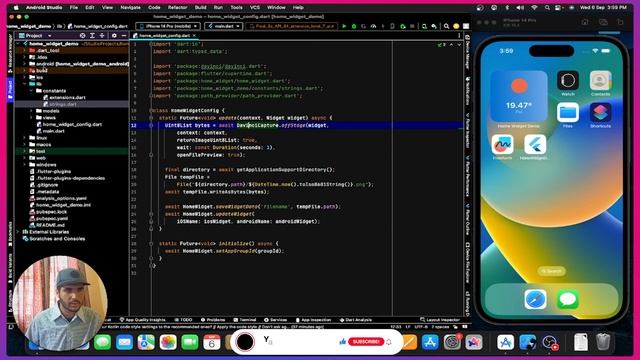Click Simulator screenshot button in title bar

pyautogui.click(x=603, y=22)
